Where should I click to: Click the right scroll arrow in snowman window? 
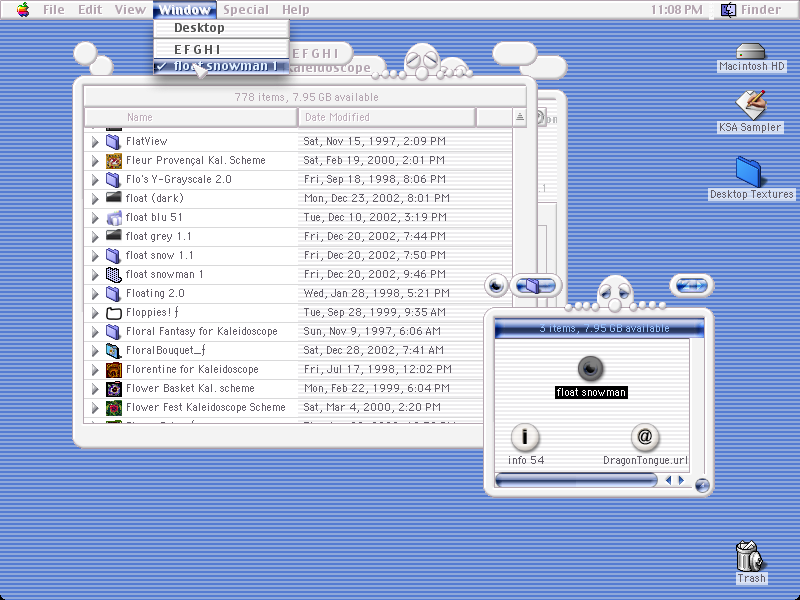[681, 480]
